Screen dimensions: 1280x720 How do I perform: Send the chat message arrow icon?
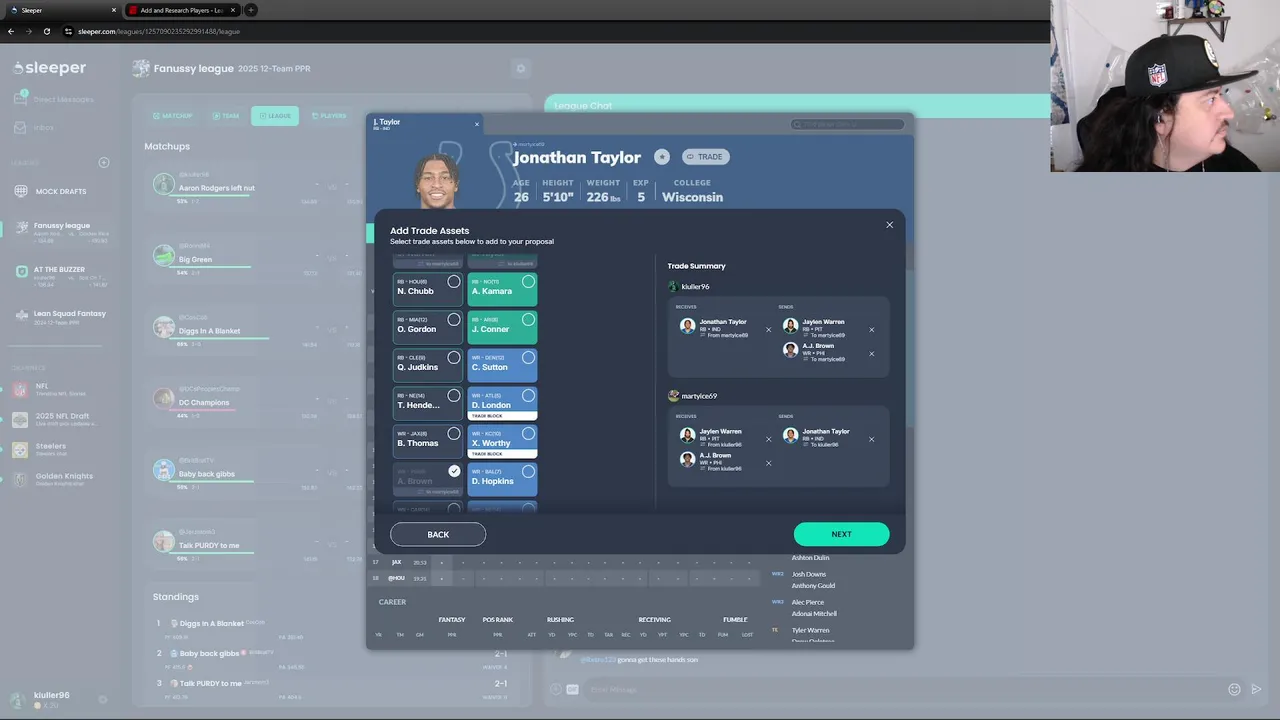pyautogui.click(x=1256, y=689)
